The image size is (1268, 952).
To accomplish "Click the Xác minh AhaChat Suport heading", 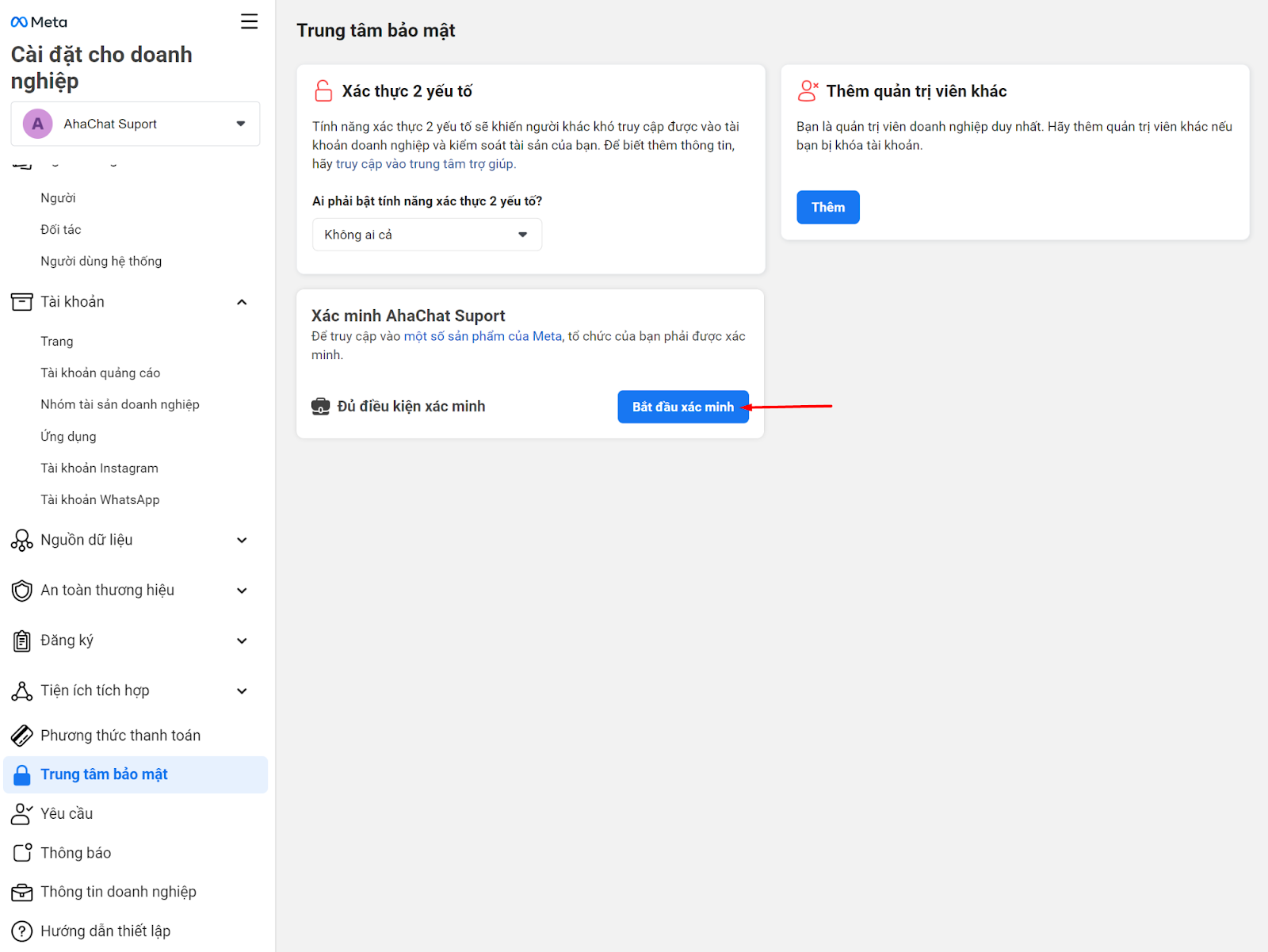I will (408, 315).
